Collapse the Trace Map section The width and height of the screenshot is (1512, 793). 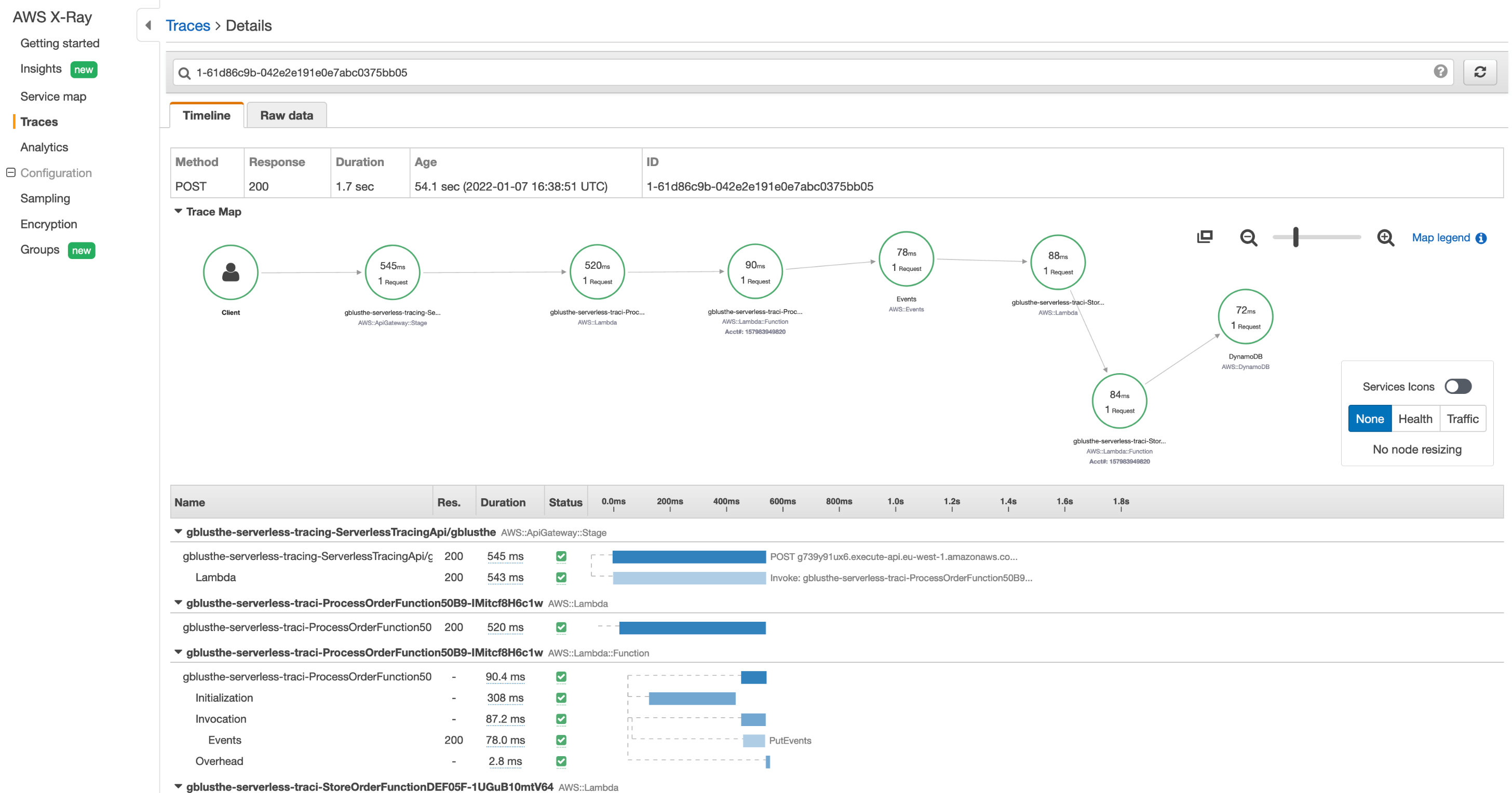tap(178, 211)
